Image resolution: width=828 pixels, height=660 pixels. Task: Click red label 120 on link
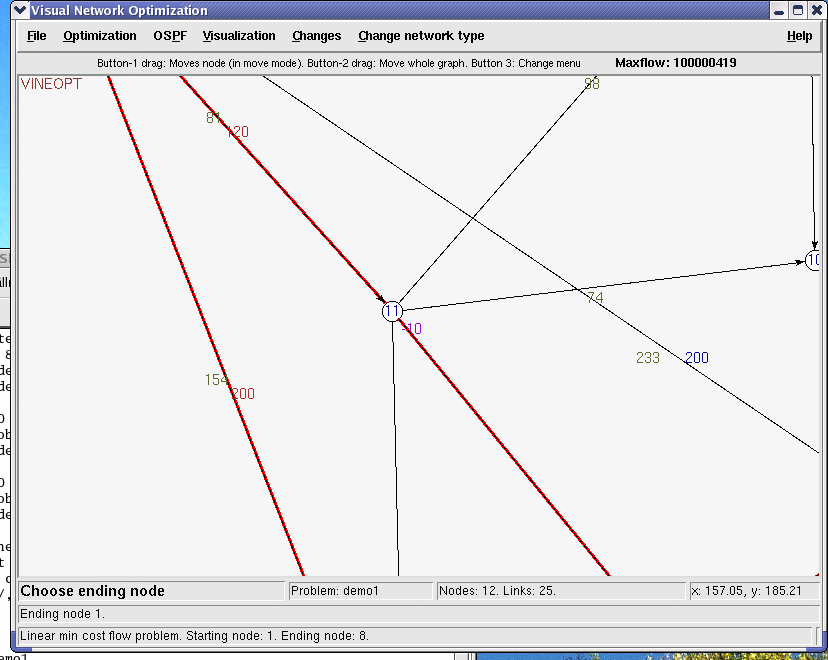tap(238, 131)
